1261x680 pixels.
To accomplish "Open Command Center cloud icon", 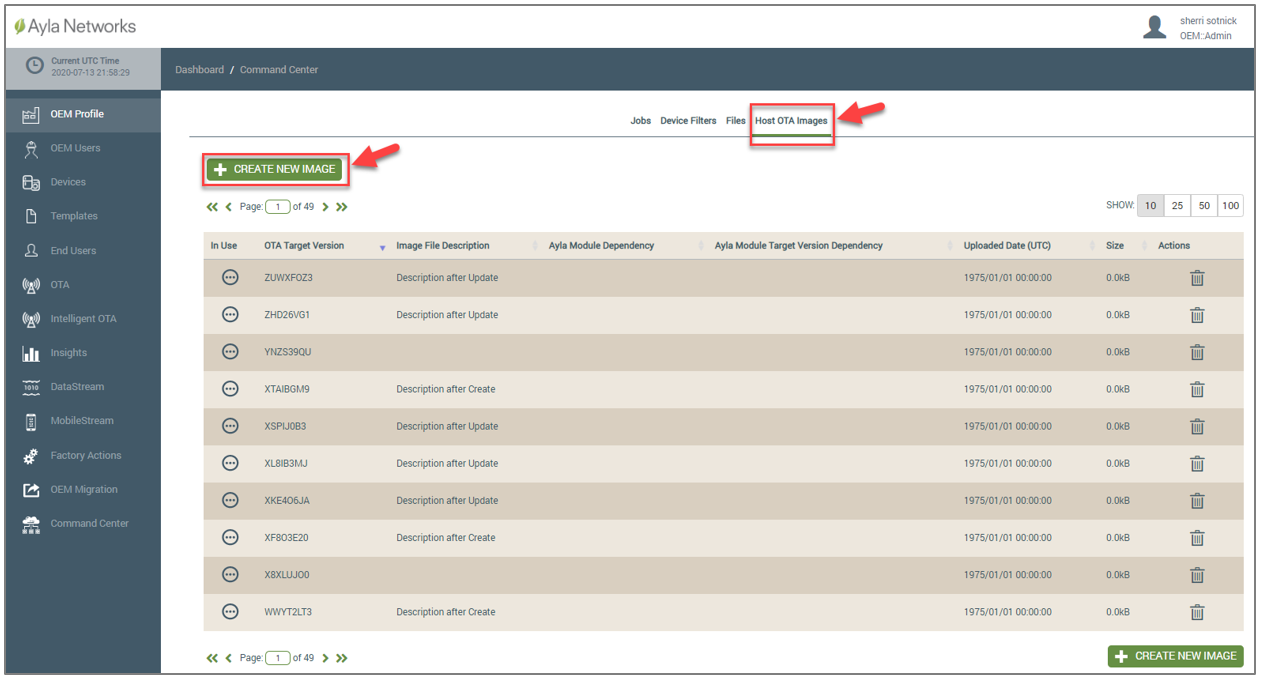I will point(31,524).
